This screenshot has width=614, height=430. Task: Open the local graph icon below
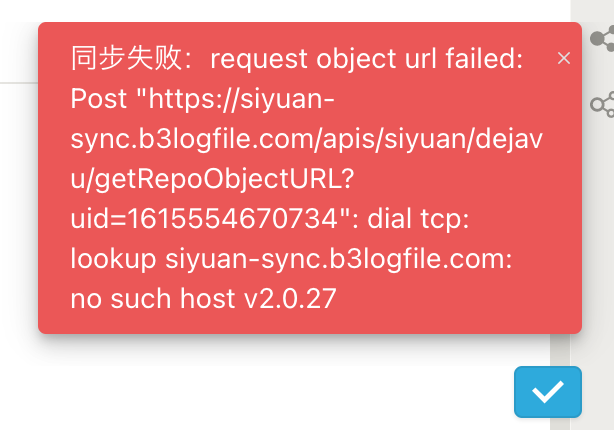coord(602,103)
